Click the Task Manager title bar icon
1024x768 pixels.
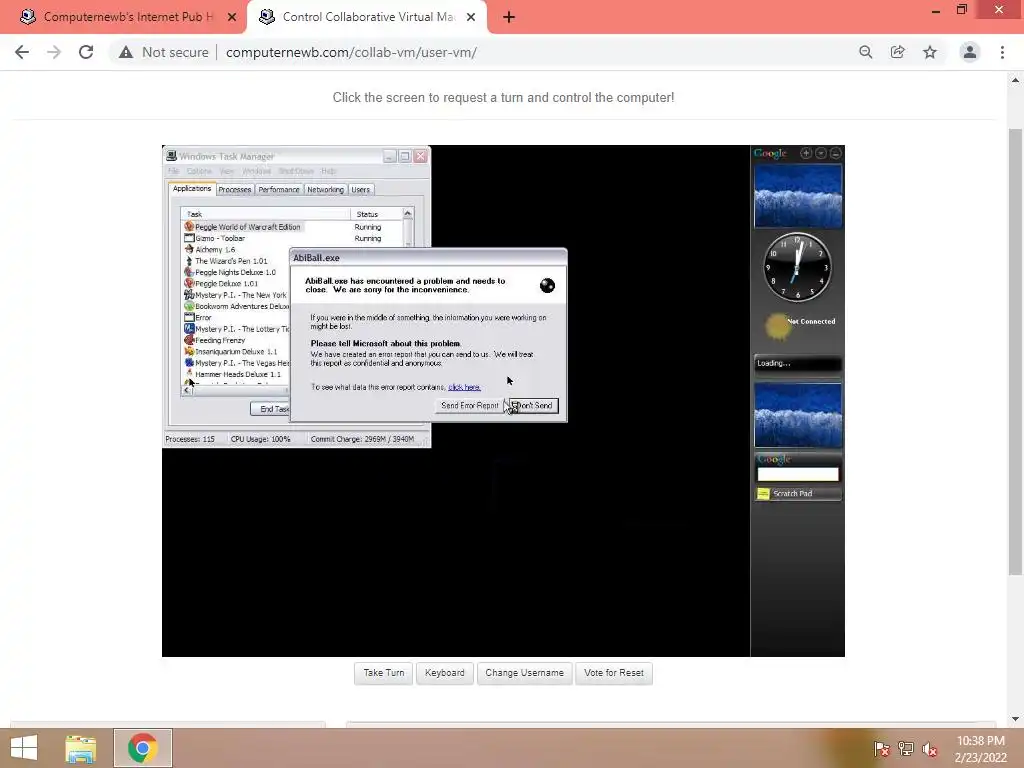(171, 156)
